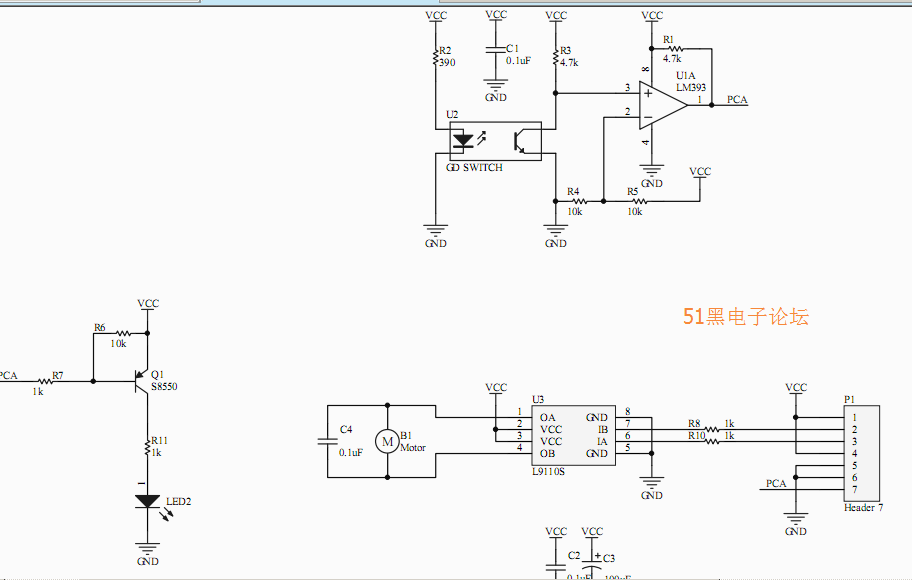The height and width of the screenshot is (580, 912).
Task: Click the GND symbol below L9110S pin 5
Action: click(651, 485)
